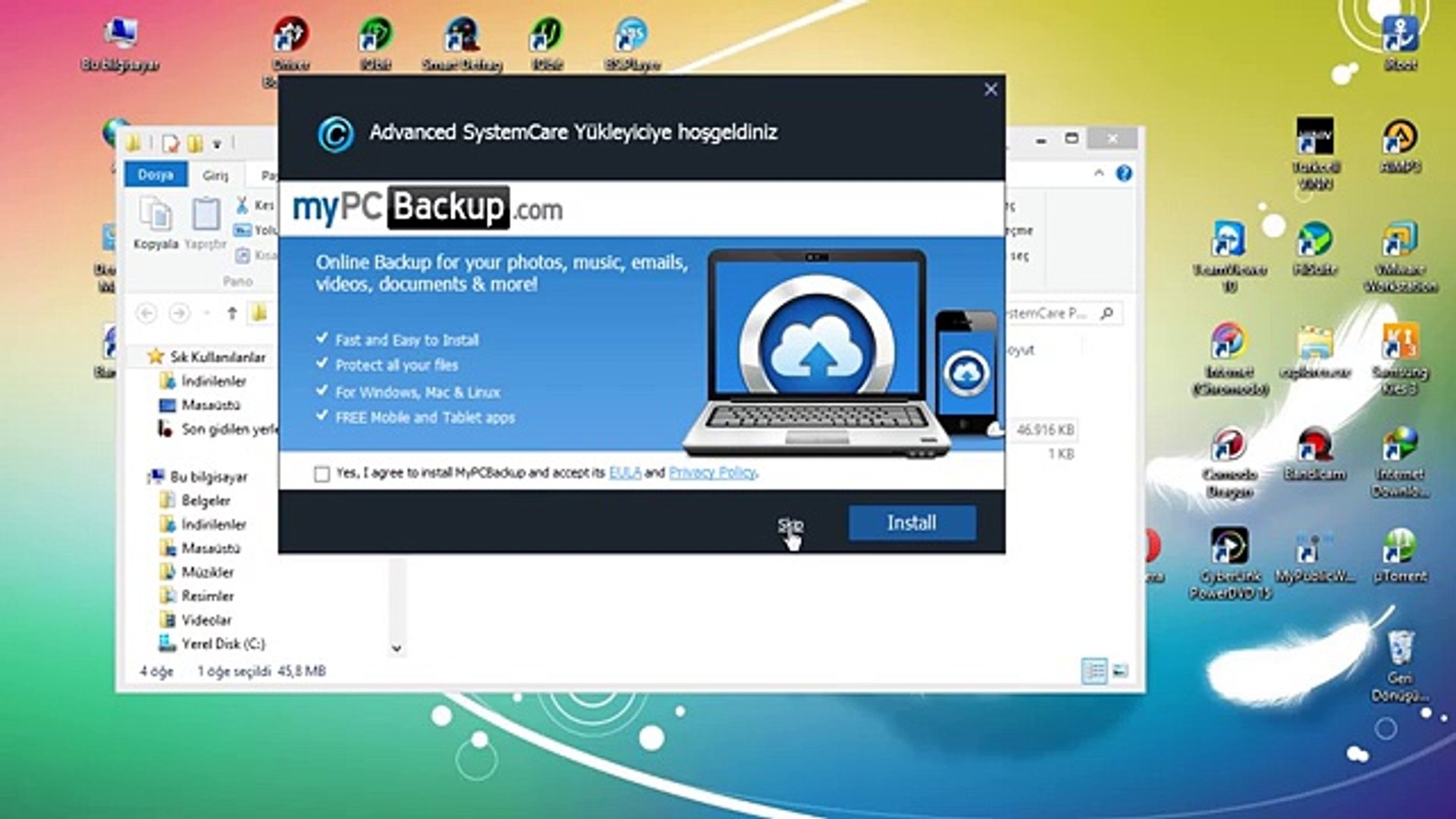Select Yerel Disk (C:) in tree

click(222, 644)
